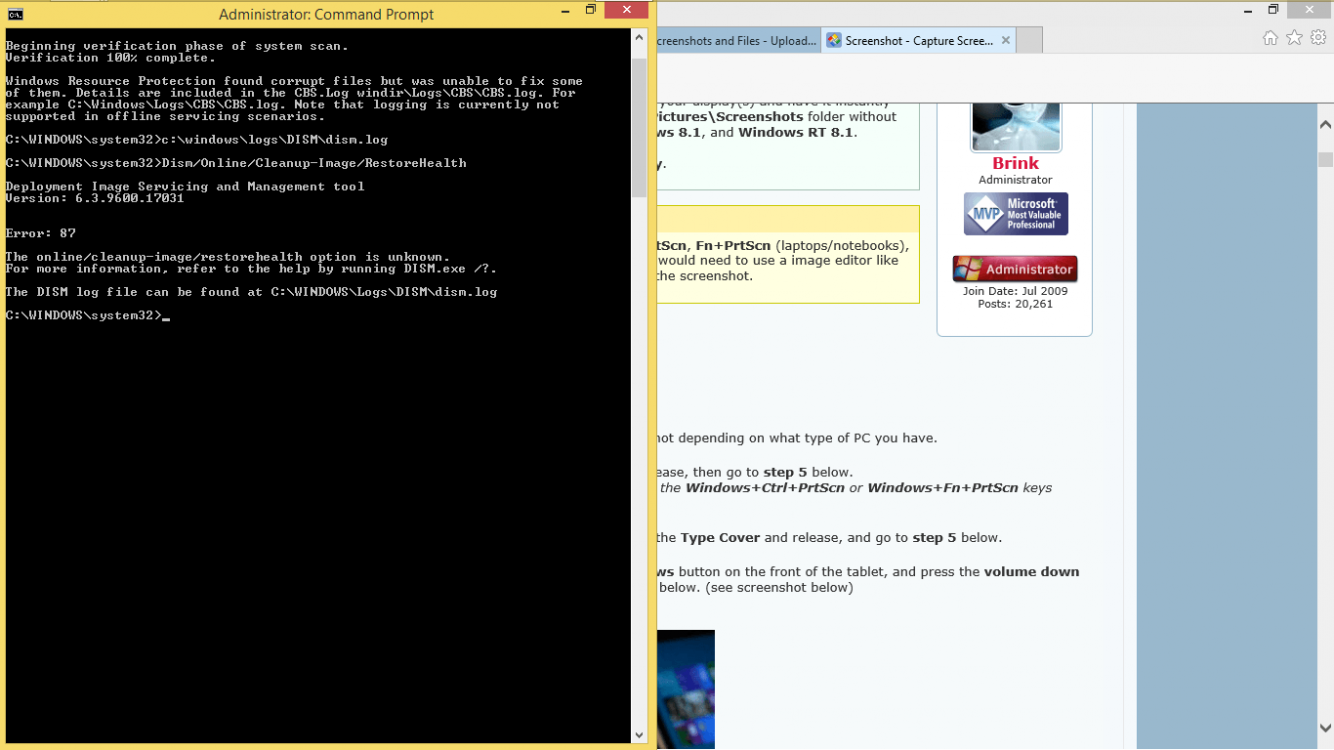Click 'Version: 6.3.9600.17031' text in Command Prompt
The height and width of the screenshot is (750, 1334).
coord(95,198)
